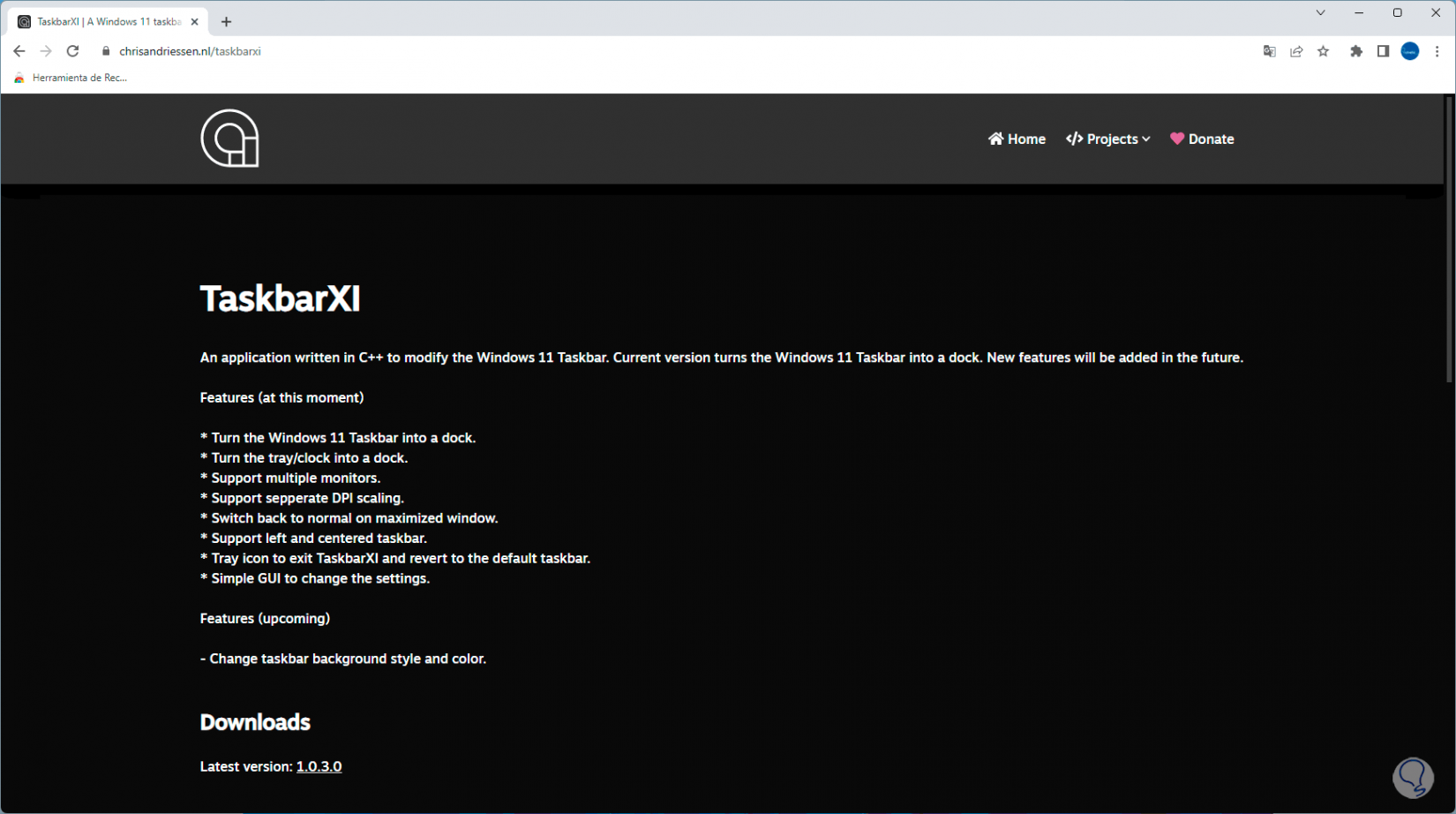Close the TaskbarXI tab

tap(194, 22)
